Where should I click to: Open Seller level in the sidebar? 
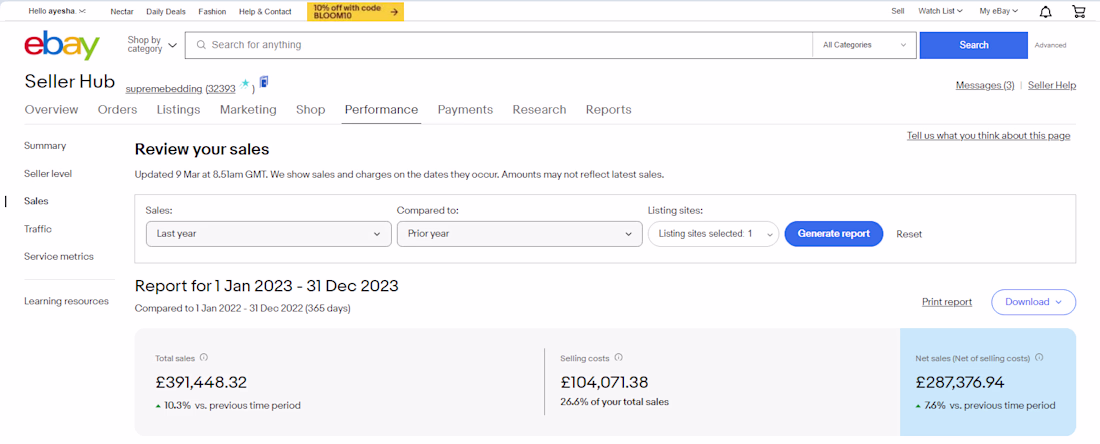pos(48,173)
